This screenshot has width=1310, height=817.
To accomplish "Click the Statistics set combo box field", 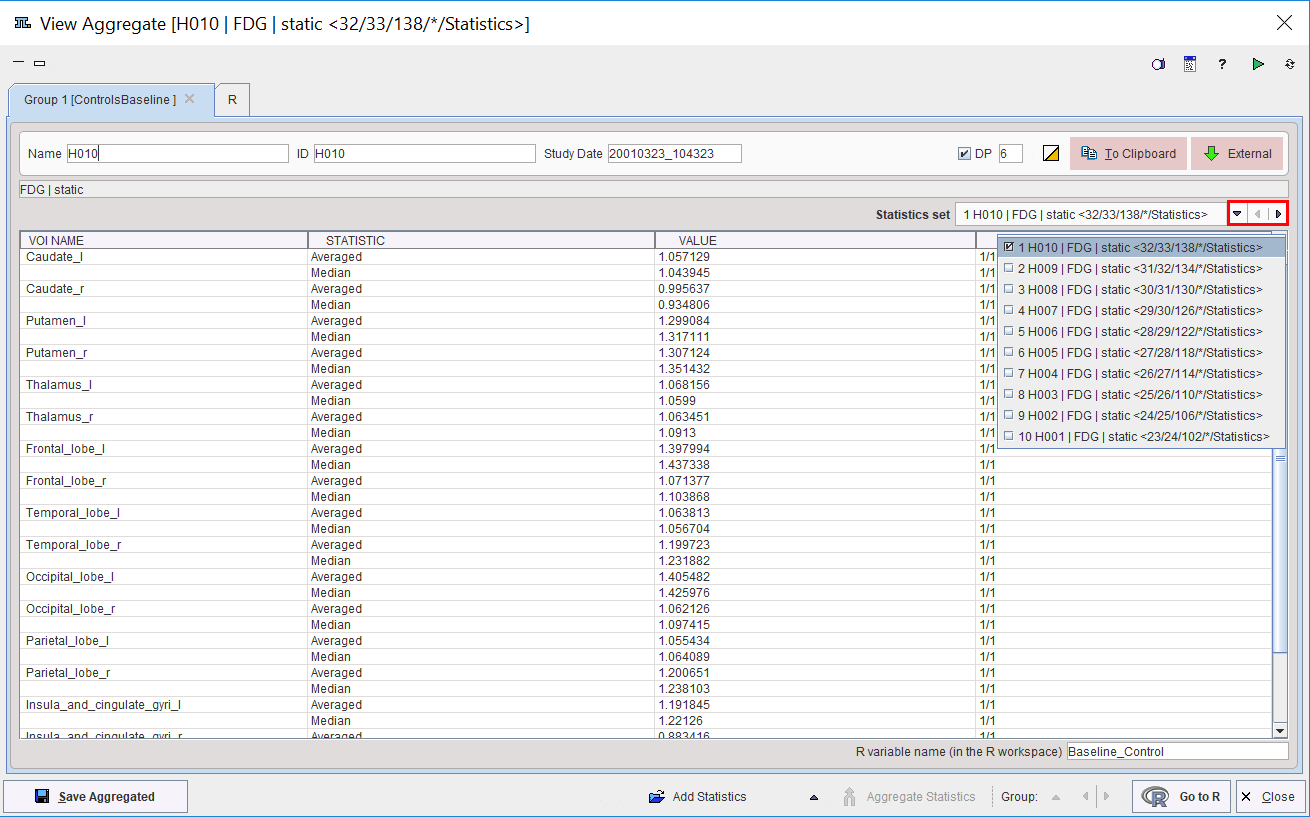I will pos(1091,214).
